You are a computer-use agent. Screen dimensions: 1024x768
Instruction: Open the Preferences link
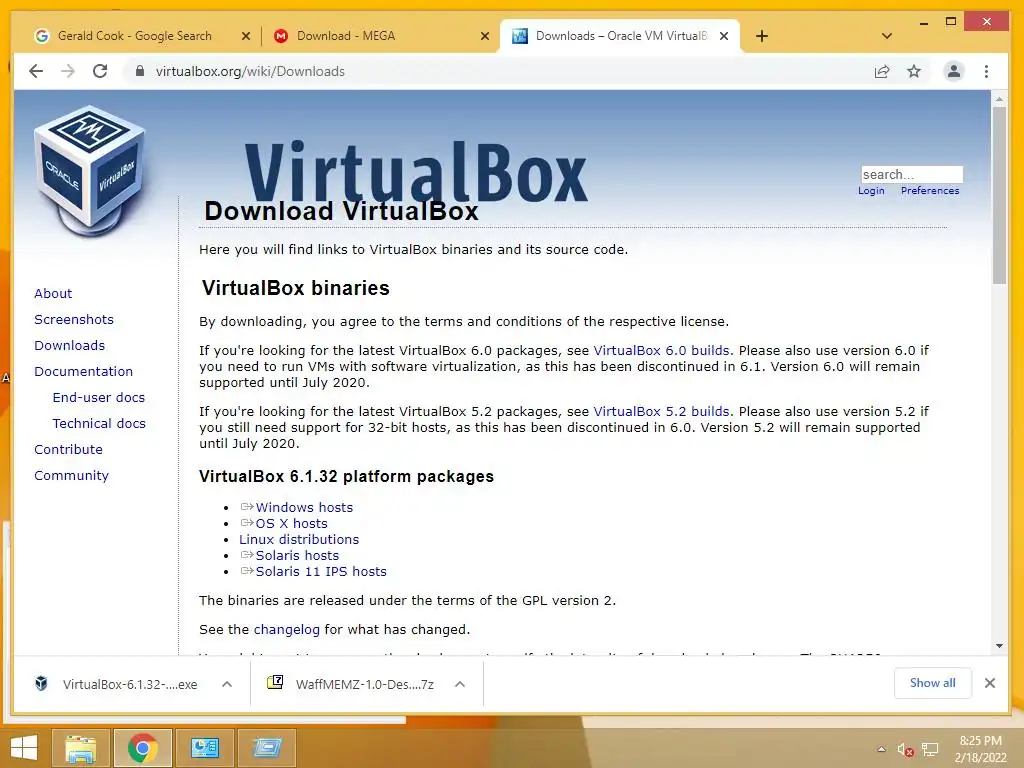tap(930, 191)
